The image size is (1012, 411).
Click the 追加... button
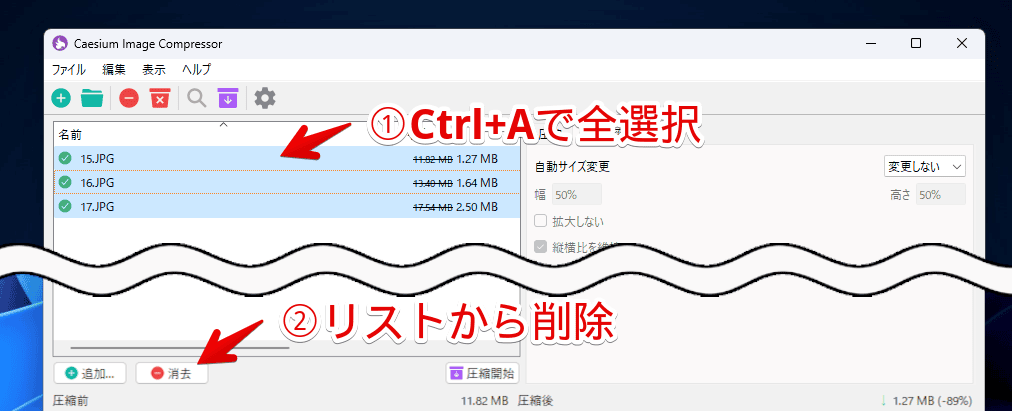(x=91, y=373)
